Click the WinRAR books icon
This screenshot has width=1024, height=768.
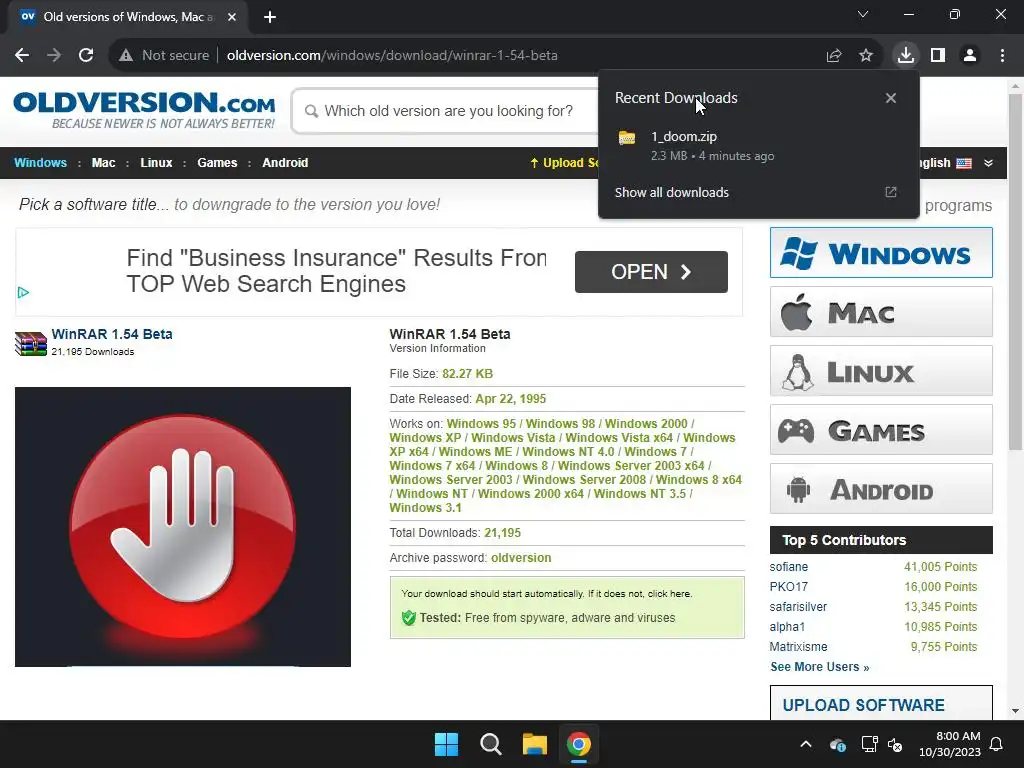pyautogui.click(x=31, y=344)
